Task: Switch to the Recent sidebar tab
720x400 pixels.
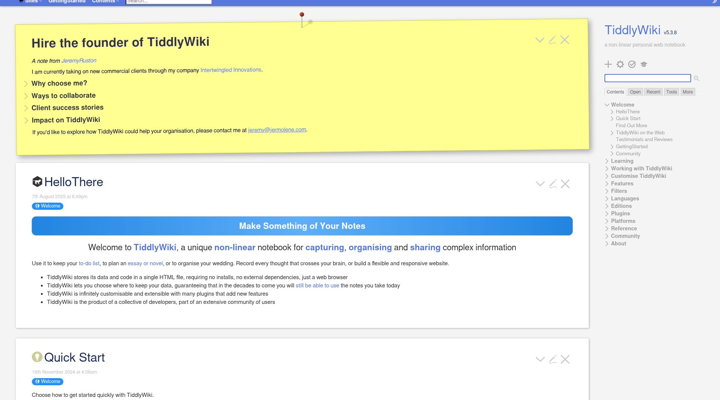Action: [653, 92]
